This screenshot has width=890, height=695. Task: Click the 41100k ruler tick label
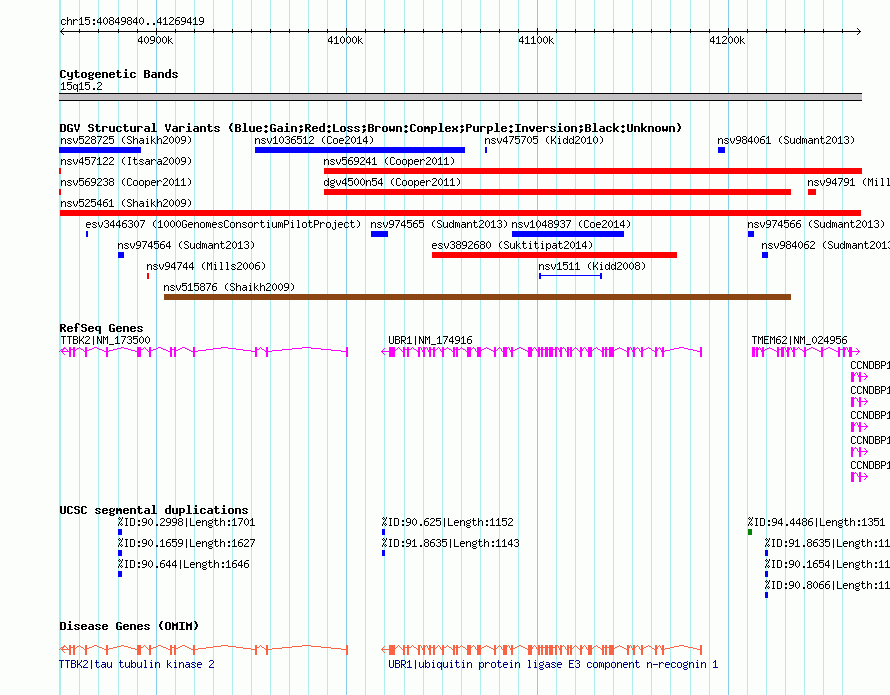pyautogui.click(x=536, y=40)
